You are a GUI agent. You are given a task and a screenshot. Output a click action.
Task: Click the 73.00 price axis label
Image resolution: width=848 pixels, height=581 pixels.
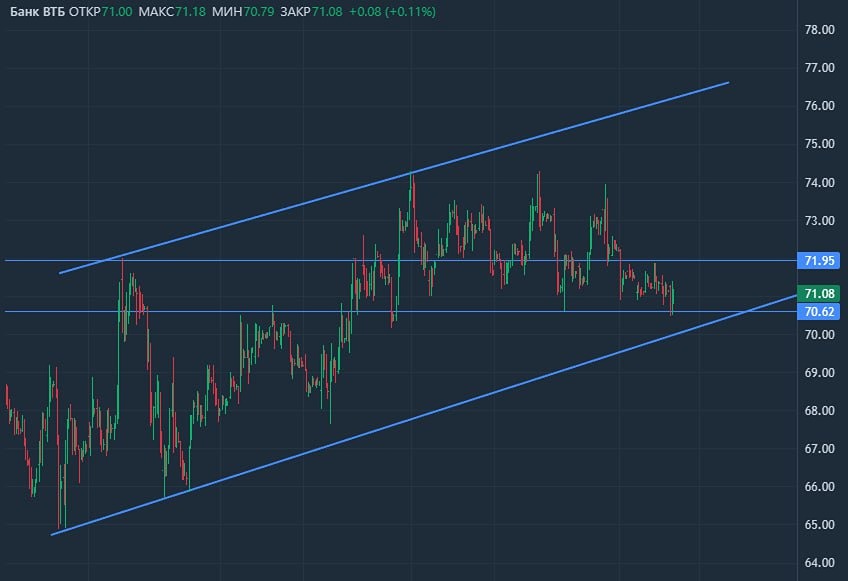[x=819, y=221]
